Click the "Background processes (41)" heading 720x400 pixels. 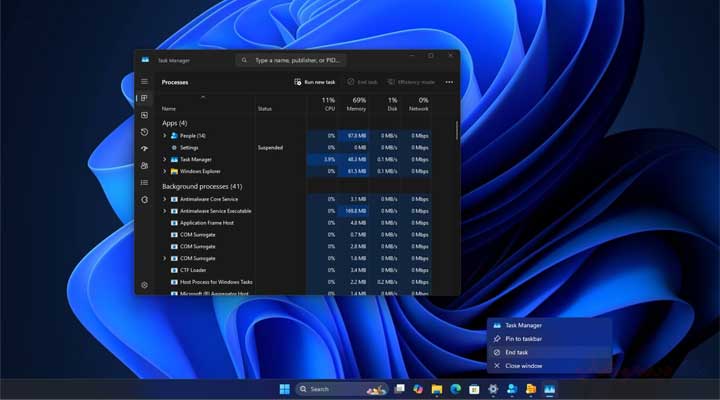point(202,186)
